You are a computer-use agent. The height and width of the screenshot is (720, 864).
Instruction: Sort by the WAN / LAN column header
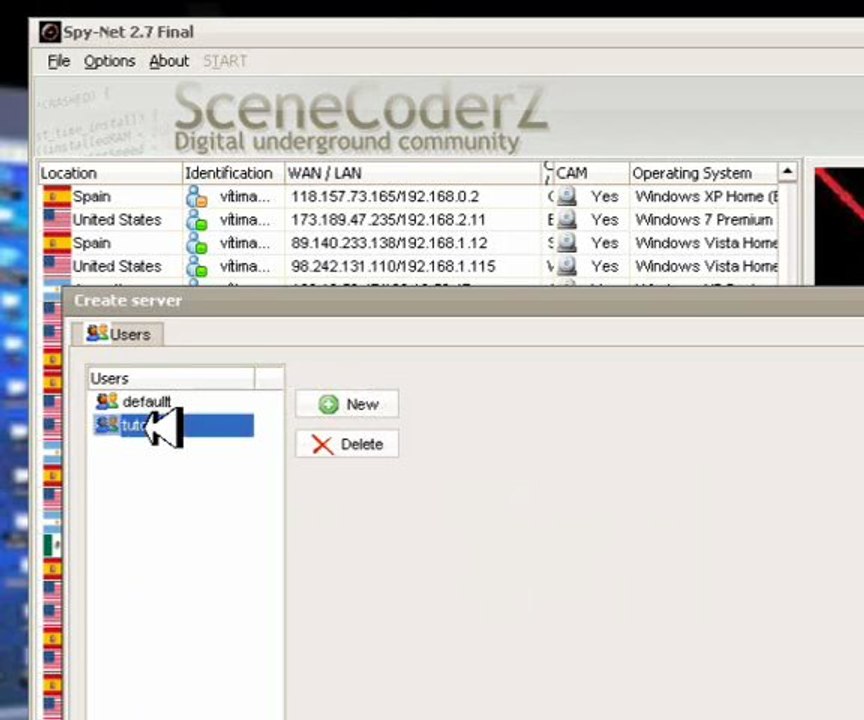click(413, 173)
